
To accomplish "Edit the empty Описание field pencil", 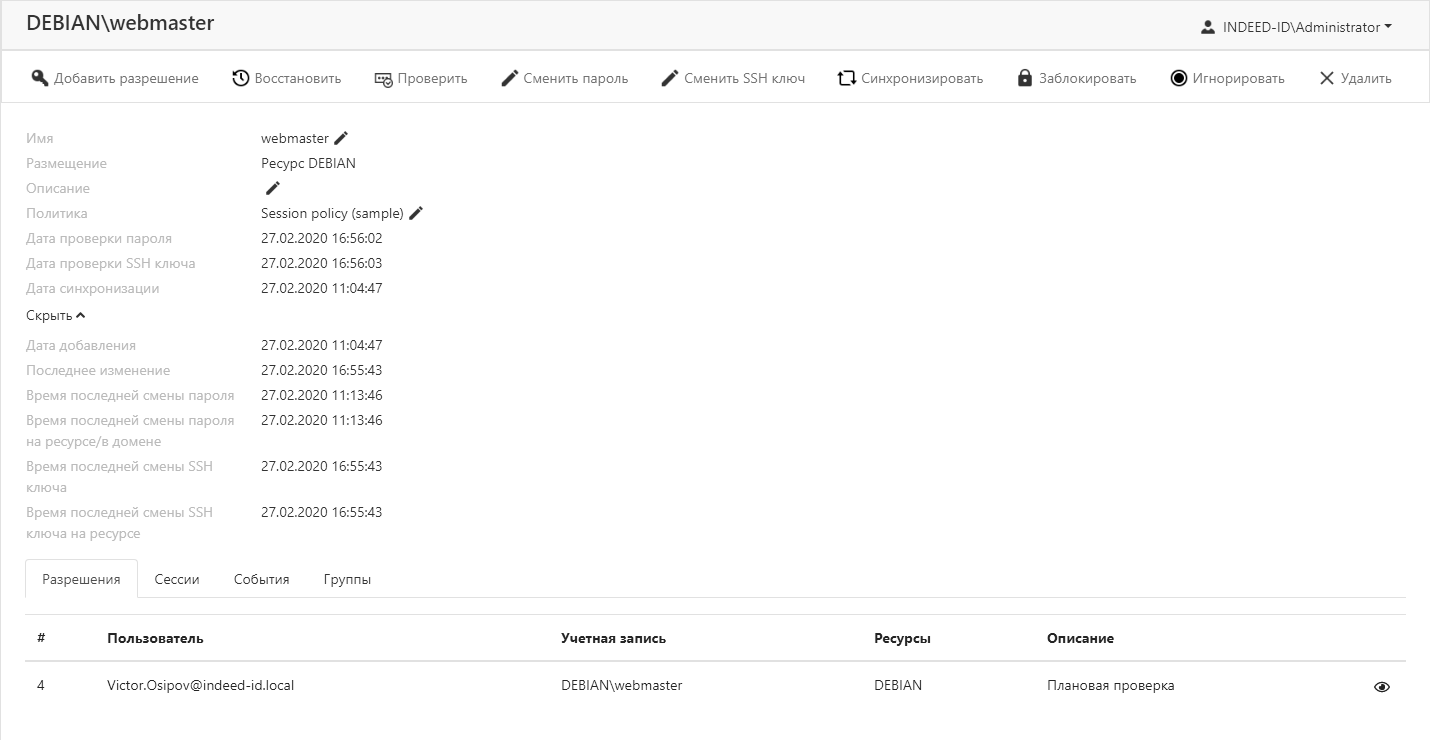I will pos(272,188).
